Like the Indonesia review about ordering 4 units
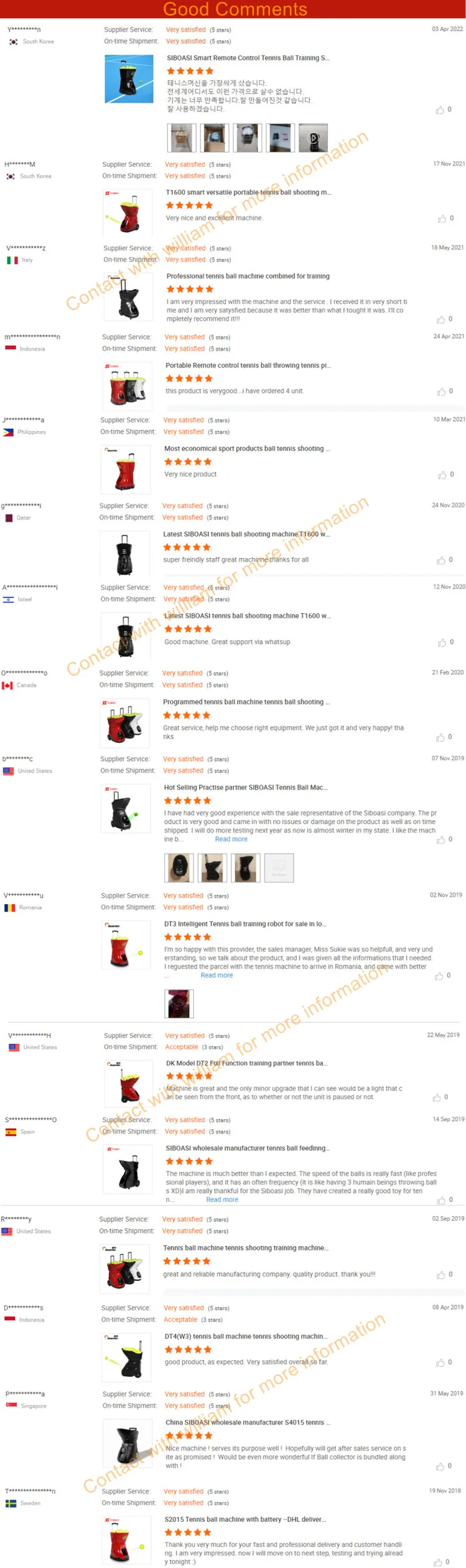Image resolution: width=466 pixels, height=1568 pixels. click(441, 392)
